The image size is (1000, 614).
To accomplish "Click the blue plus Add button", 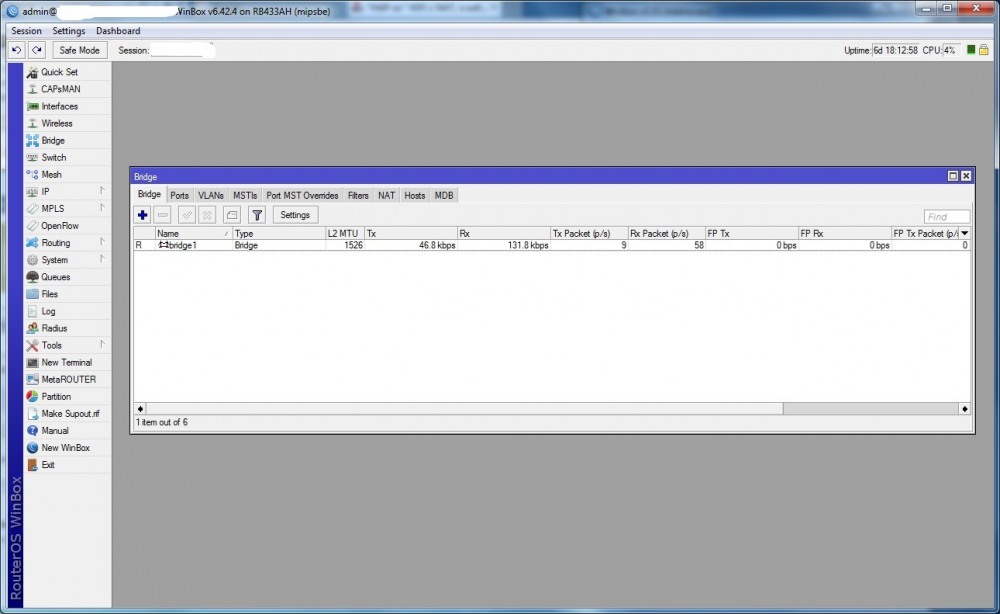I will (143, 215).
